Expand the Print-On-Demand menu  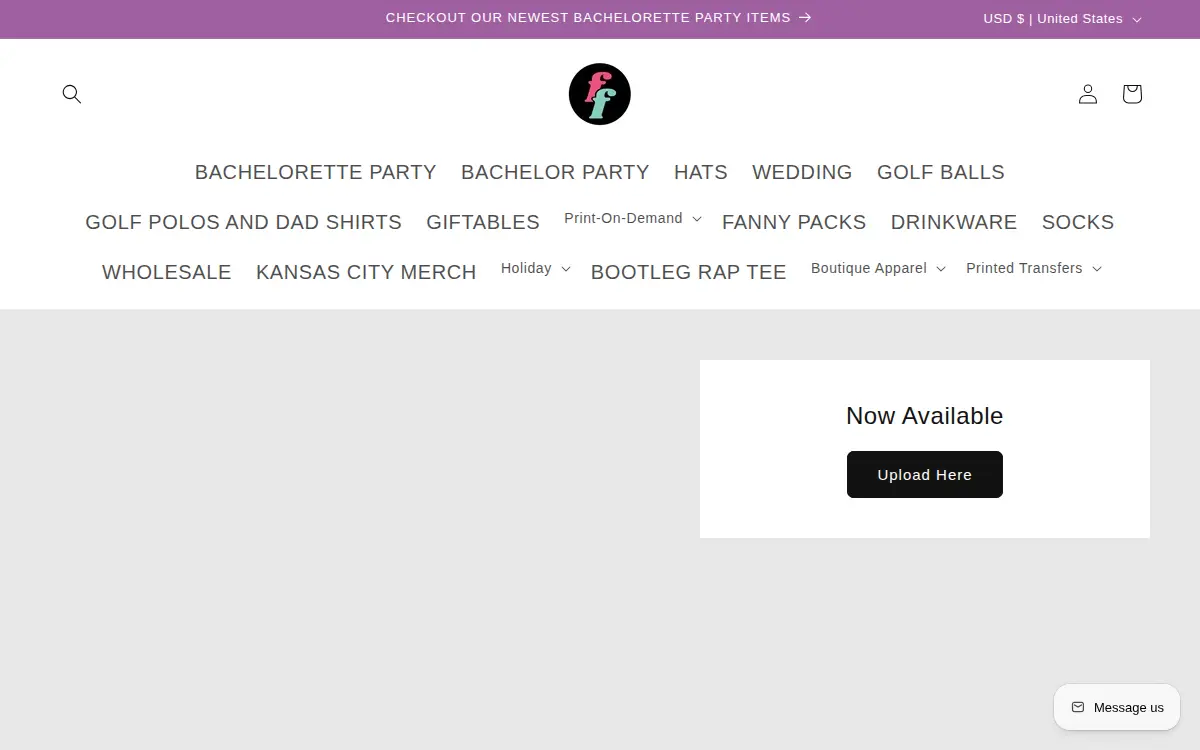point(632,218)
